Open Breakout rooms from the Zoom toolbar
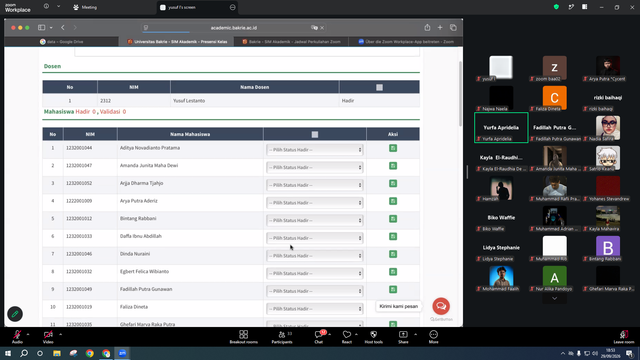The height and width of the screenshot is (360, 640). 244,334
